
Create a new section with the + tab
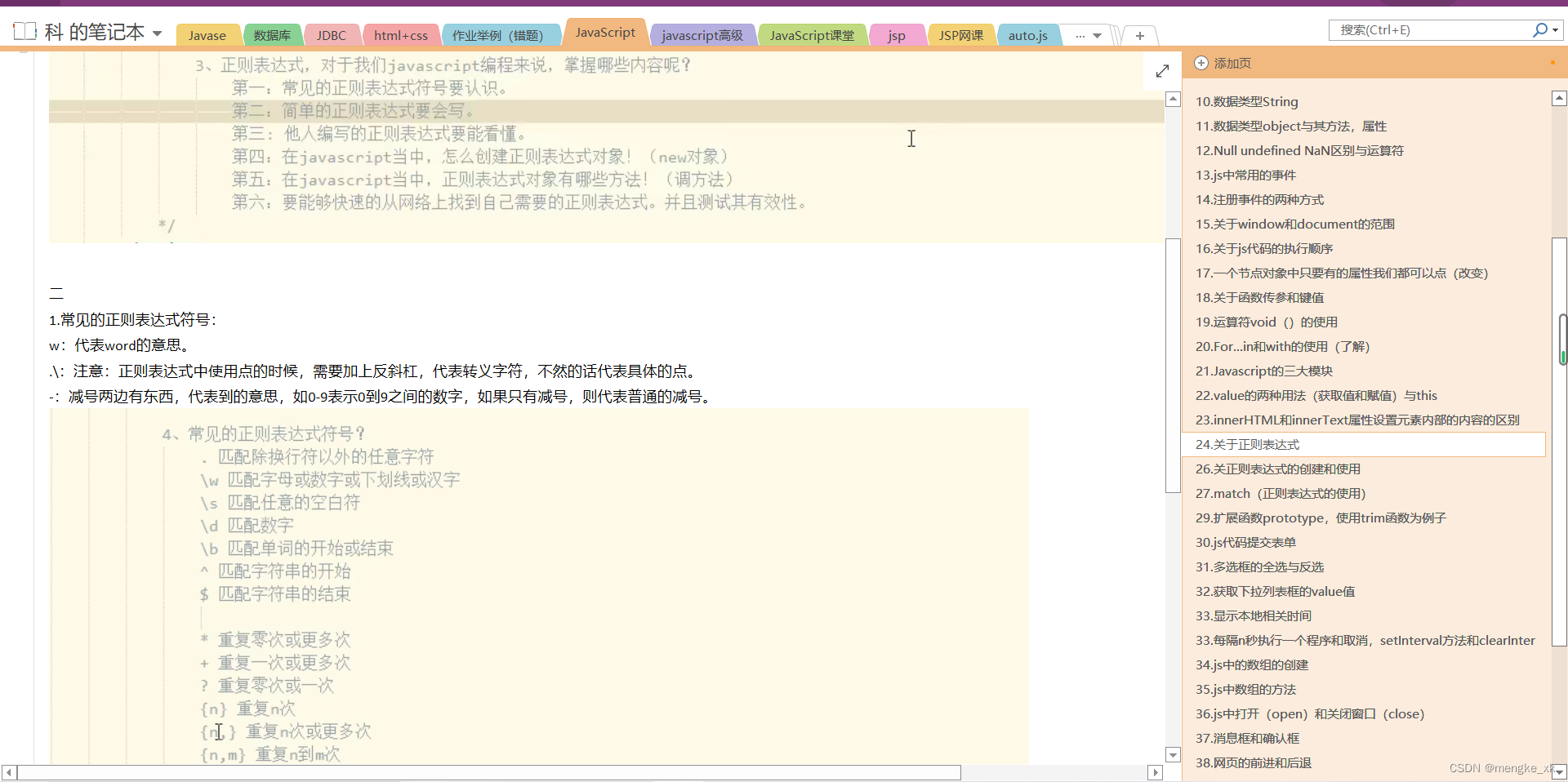(x=1139, y=35)
